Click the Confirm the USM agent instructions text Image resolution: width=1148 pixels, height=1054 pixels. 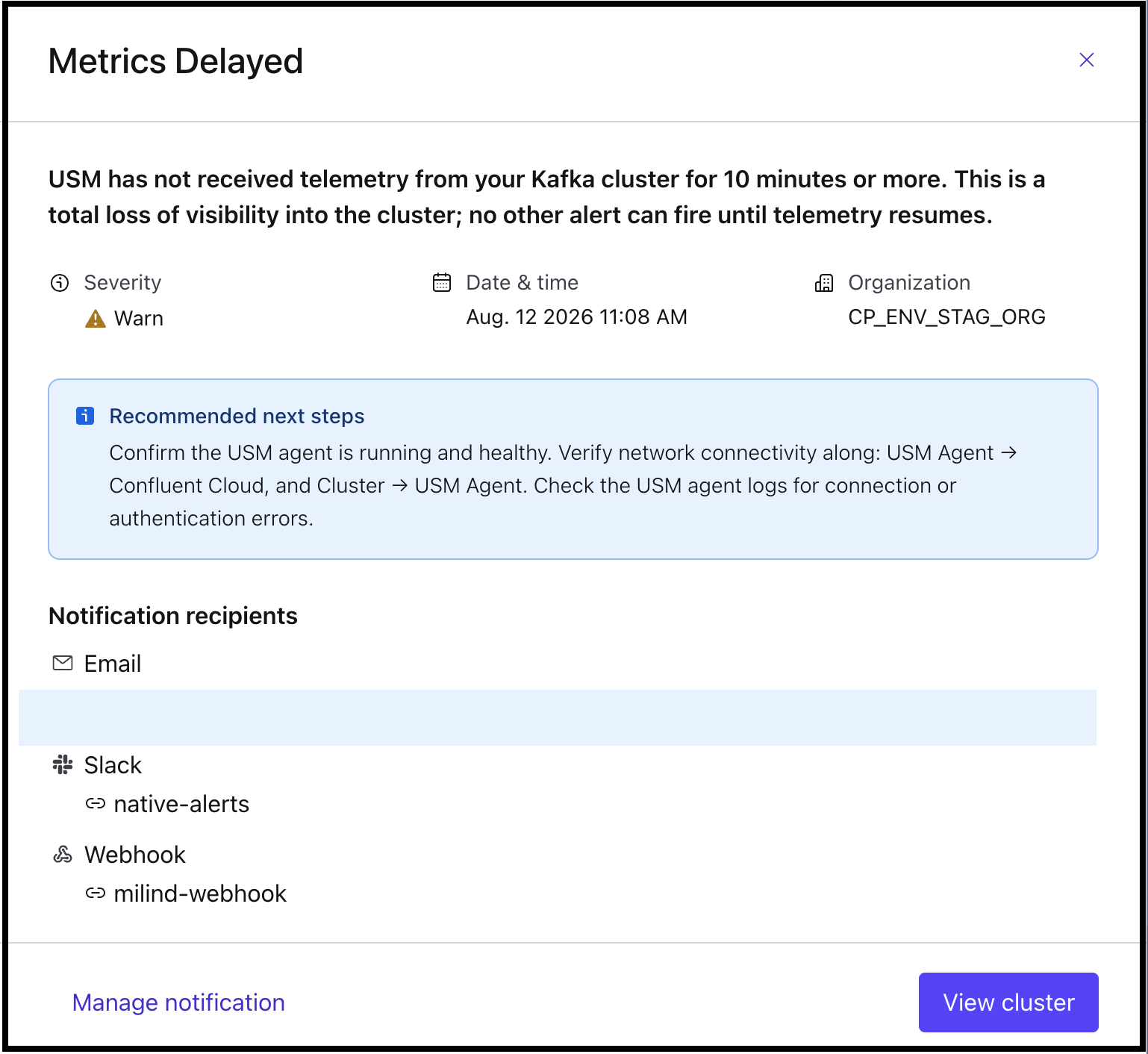(563, 485)
